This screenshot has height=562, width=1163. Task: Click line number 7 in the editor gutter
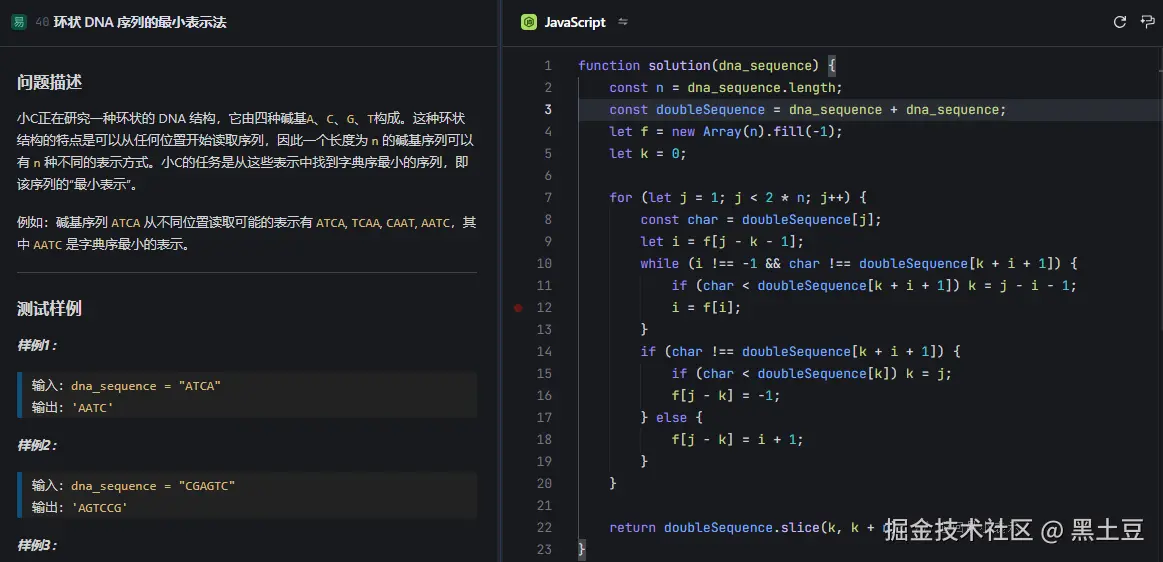coord(547,198)
